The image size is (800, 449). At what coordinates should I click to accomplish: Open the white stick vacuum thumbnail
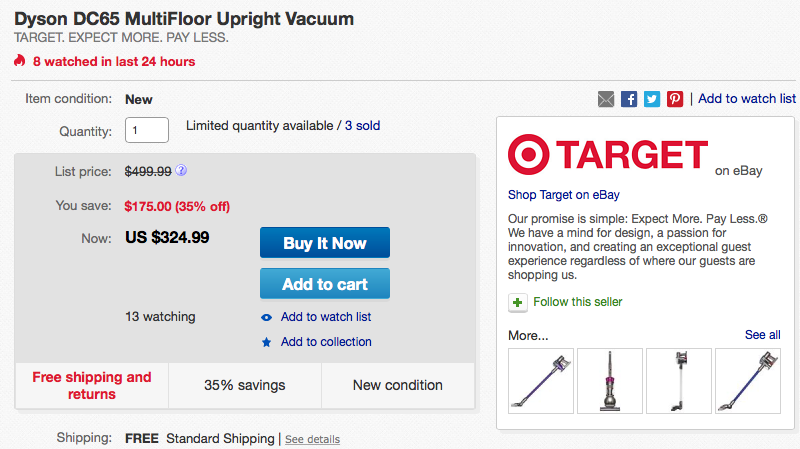click(x=678, y=380)
